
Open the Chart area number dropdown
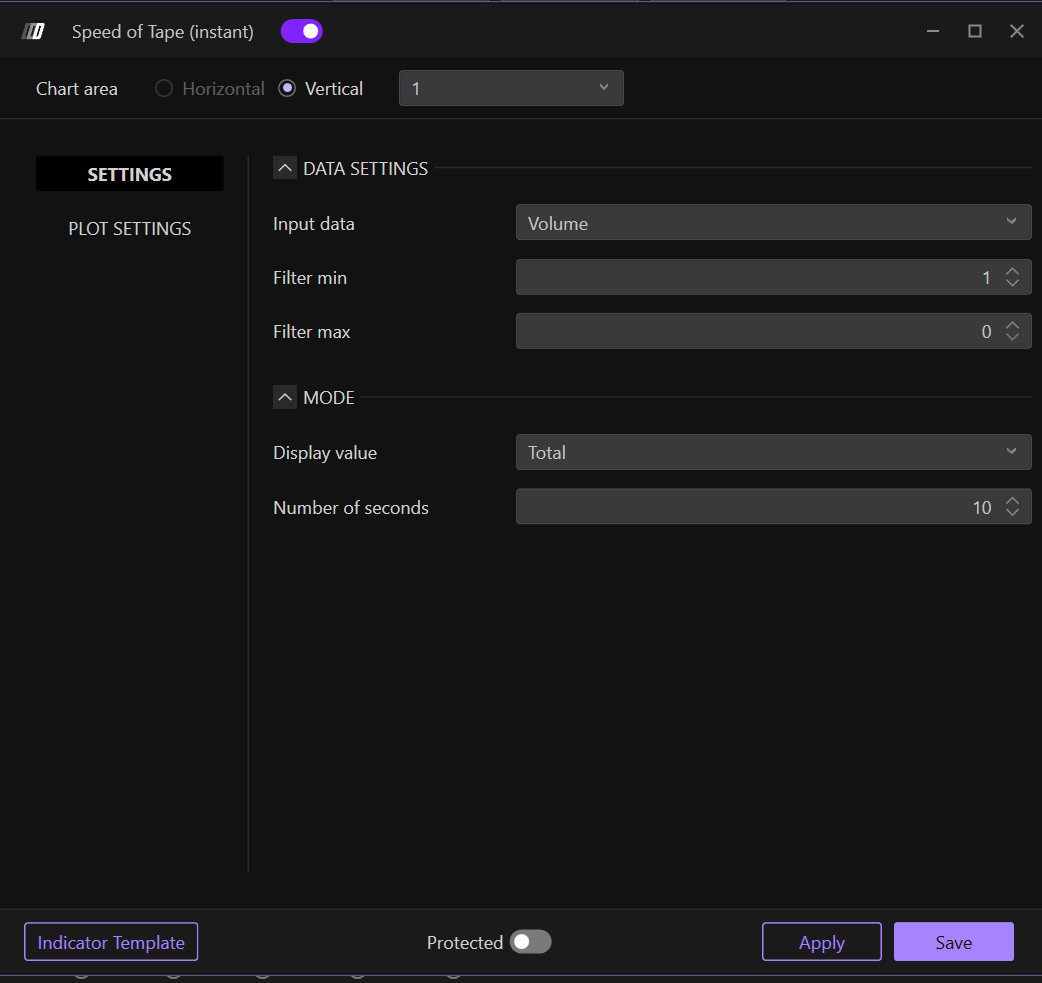(511, 88)
